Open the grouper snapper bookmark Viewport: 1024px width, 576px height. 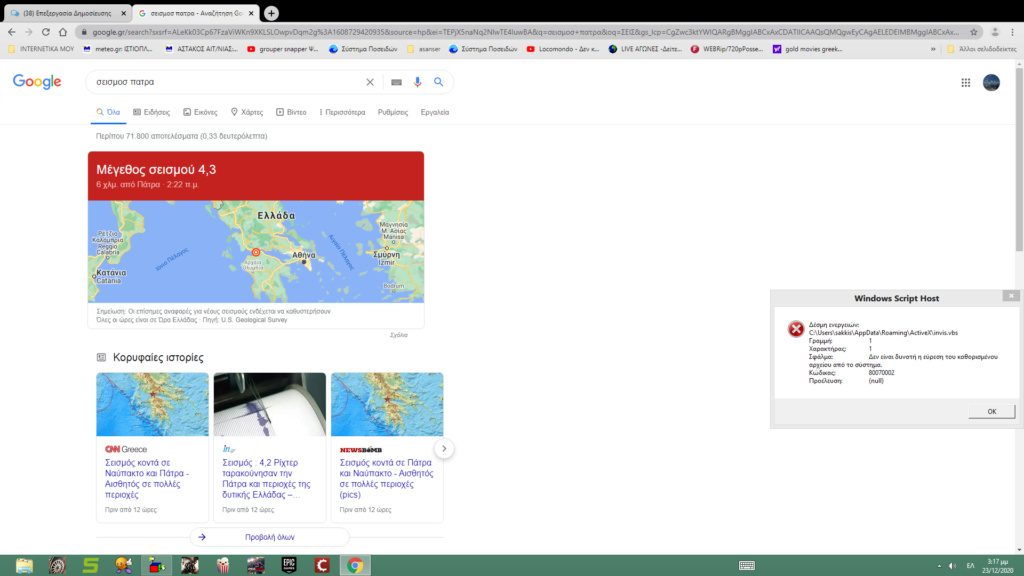point(283,49)
